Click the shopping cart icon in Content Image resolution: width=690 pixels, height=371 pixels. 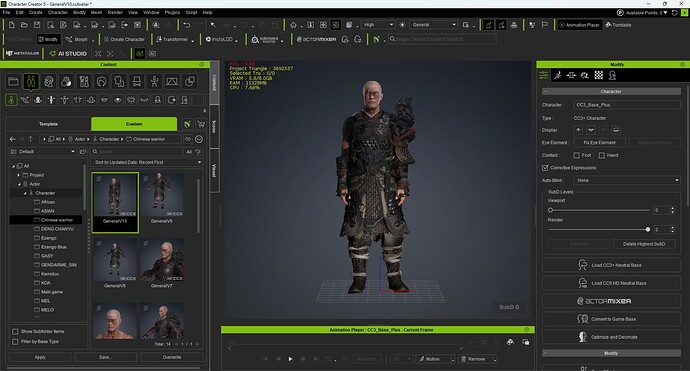pos(201,124)
